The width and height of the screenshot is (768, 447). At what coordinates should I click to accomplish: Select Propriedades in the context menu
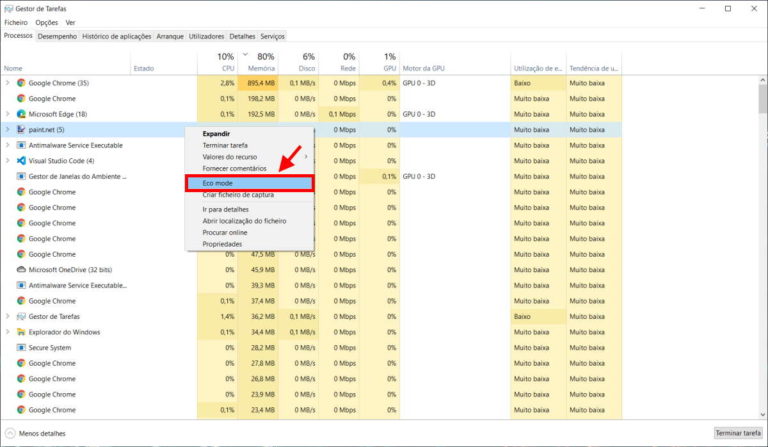pyautogui.click(x=222, y=244)
